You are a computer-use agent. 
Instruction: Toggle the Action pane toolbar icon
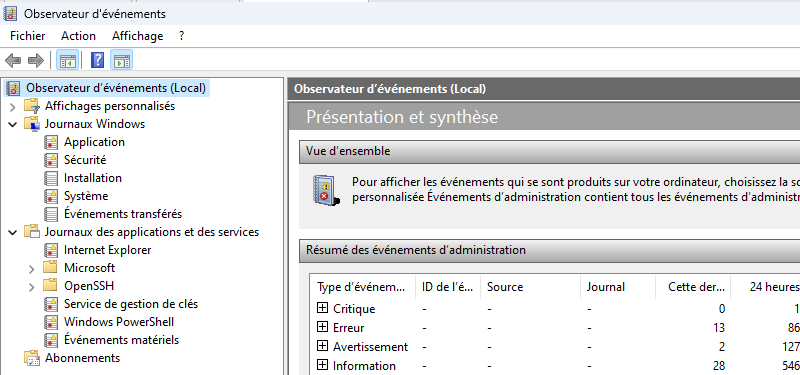point(121,60)
